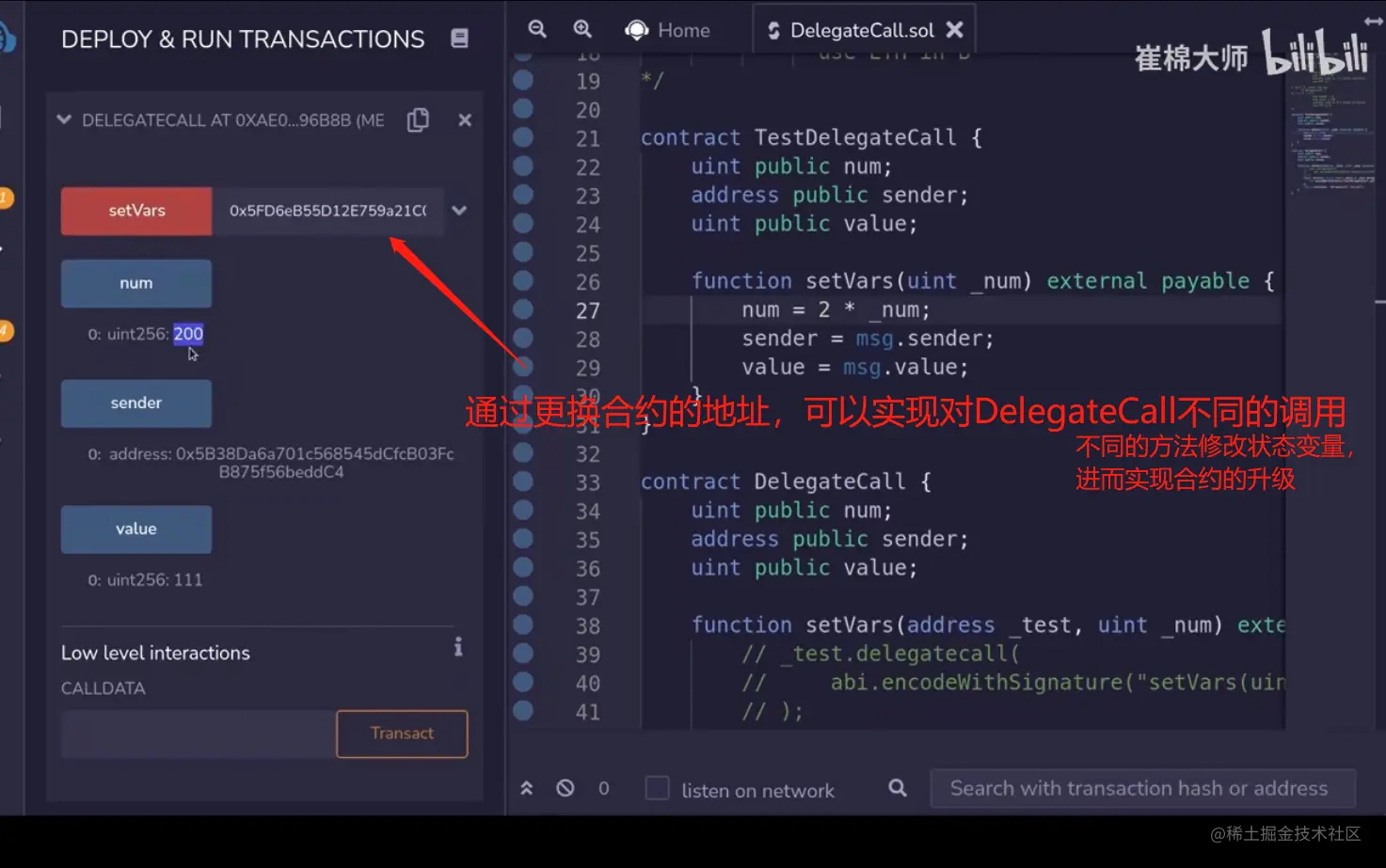Toggle breakpoint on line 35
1386x868 pixels.
523,539
